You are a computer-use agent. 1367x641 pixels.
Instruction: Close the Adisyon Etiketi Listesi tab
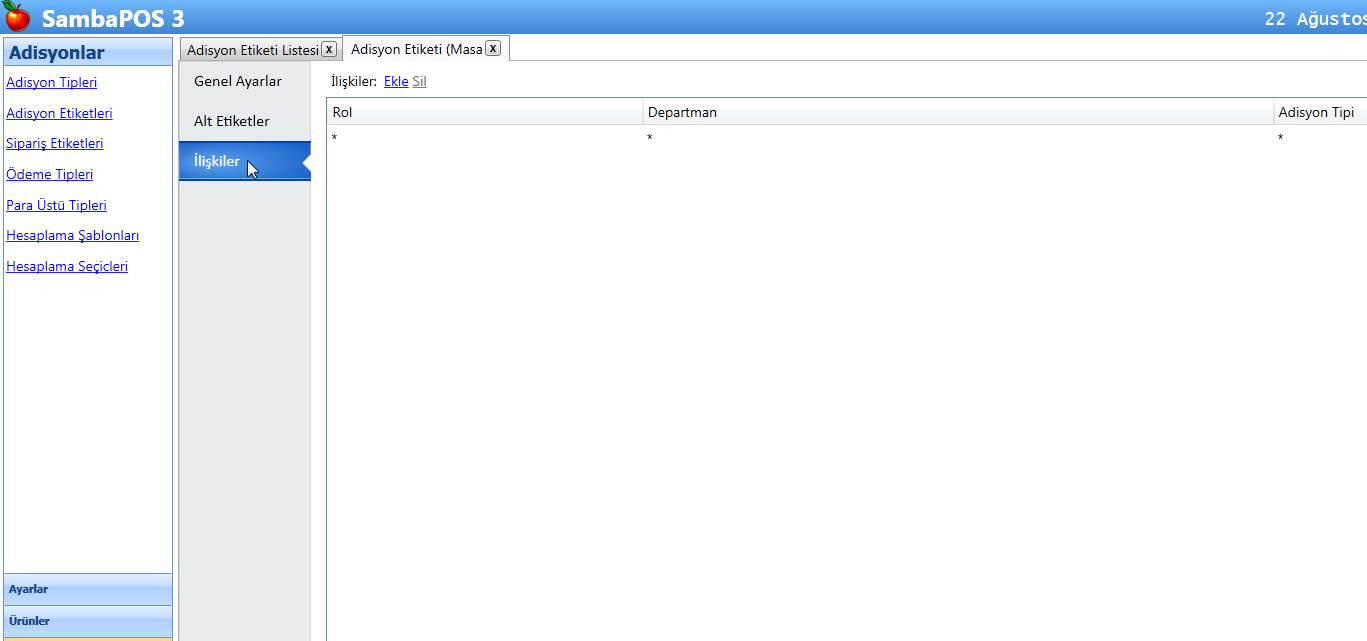click(329, 49)
